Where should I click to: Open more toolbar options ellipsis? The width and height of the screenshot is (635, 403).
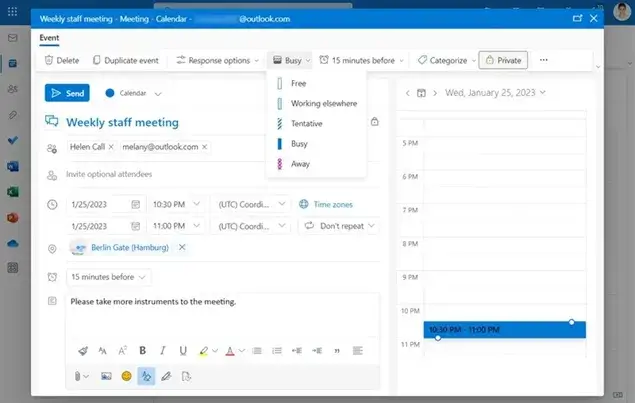coord(543,60)
